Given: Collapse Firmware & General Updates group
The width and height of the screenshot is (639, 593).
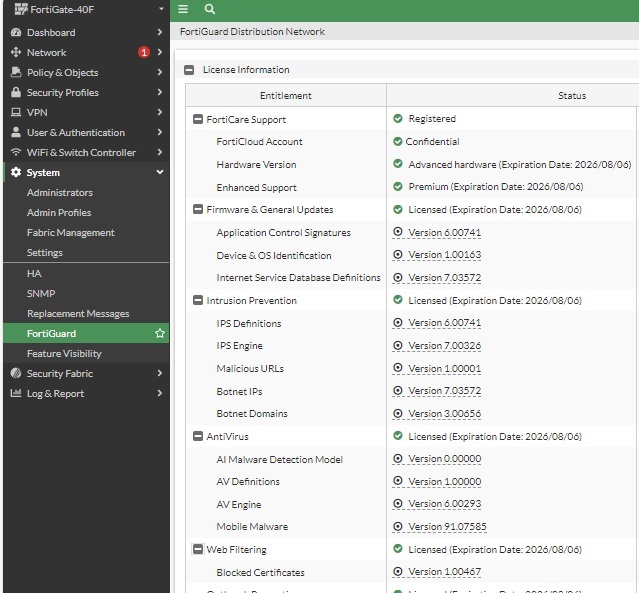Looking at the screenshot, I should [198, 209].
